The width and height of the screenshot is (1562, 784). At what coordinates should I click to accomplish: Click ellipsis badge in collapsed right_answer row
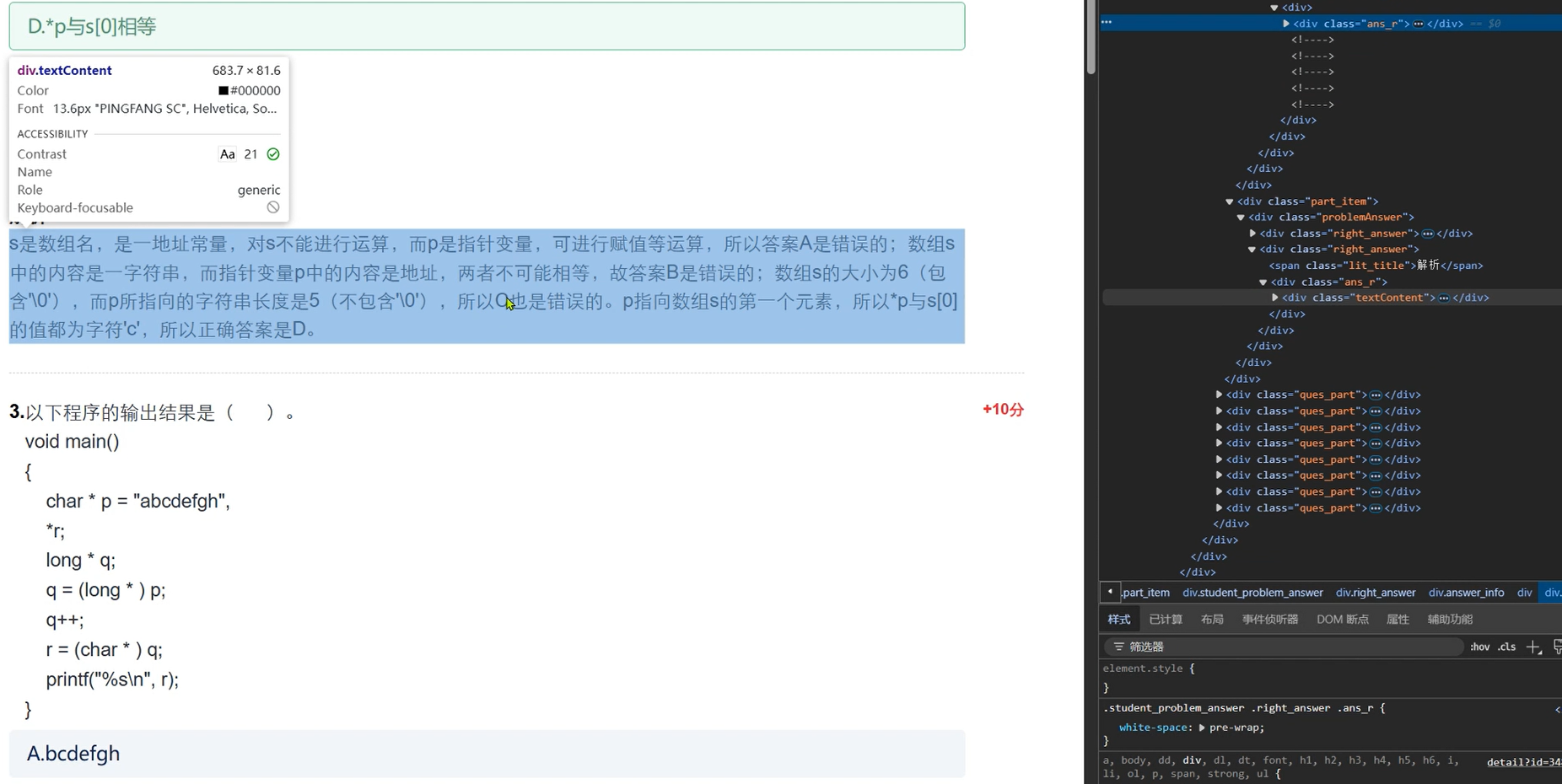pos(1428,234)
